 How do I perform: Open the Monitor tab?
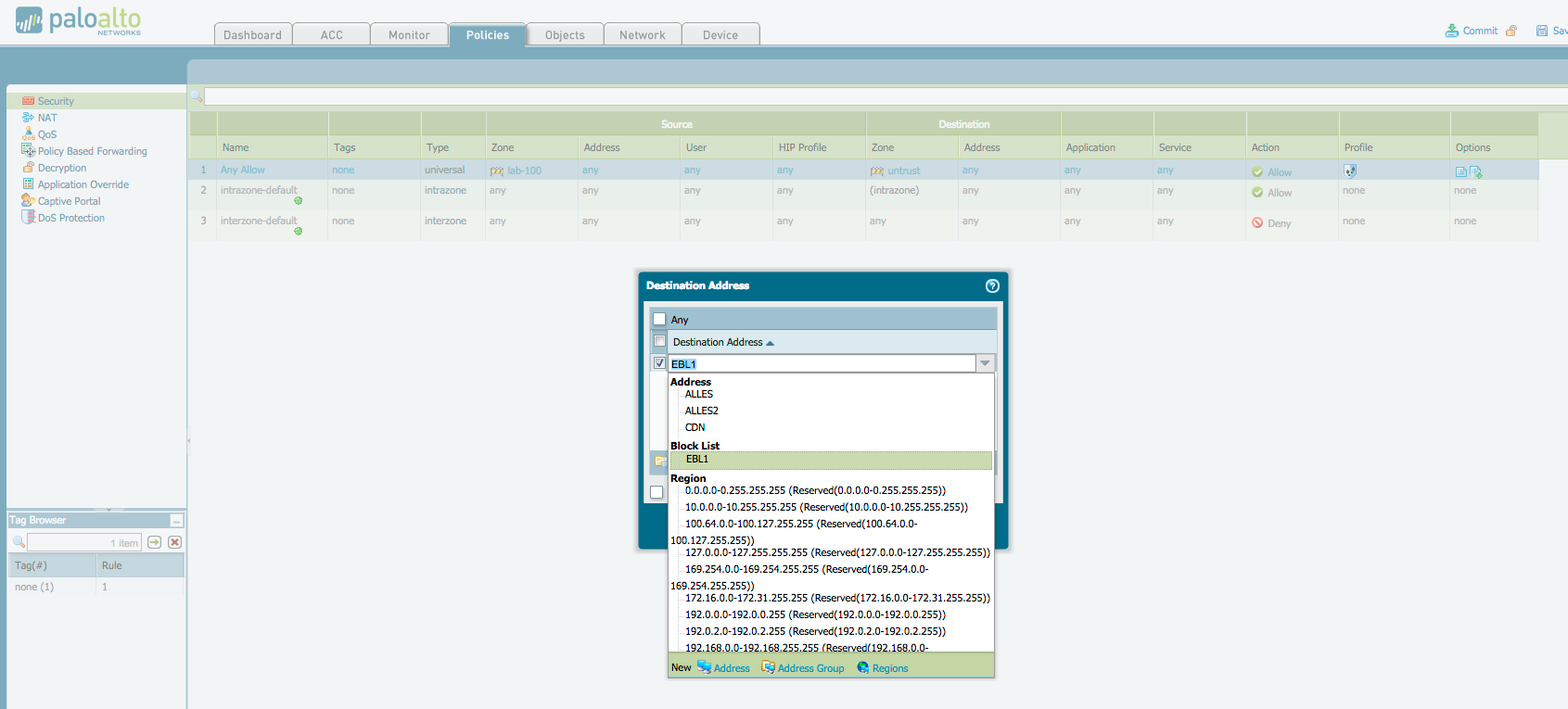(409, 35)
